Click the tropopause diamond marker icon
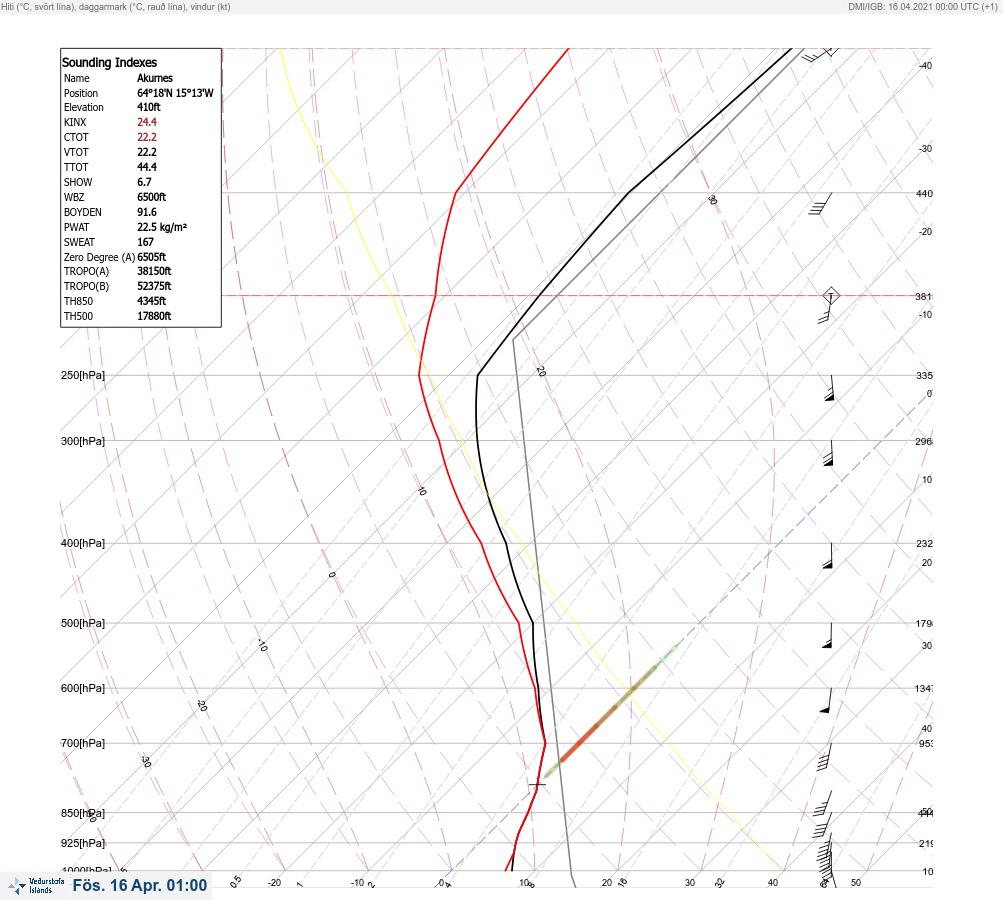1003x900 pixels. [830, 296]
